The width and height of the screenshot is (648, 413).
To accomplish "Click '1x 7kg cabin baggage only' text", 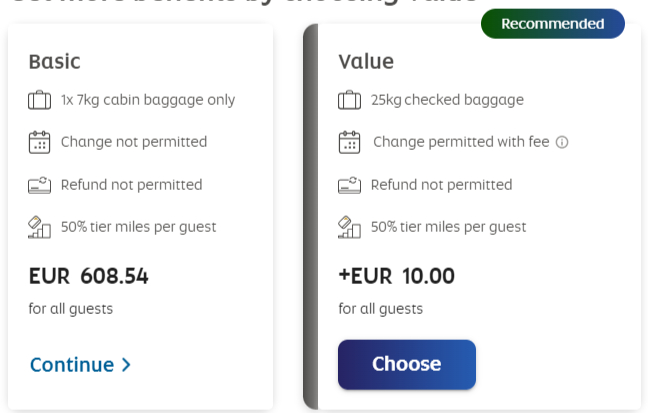I will (x=148, y=100).
